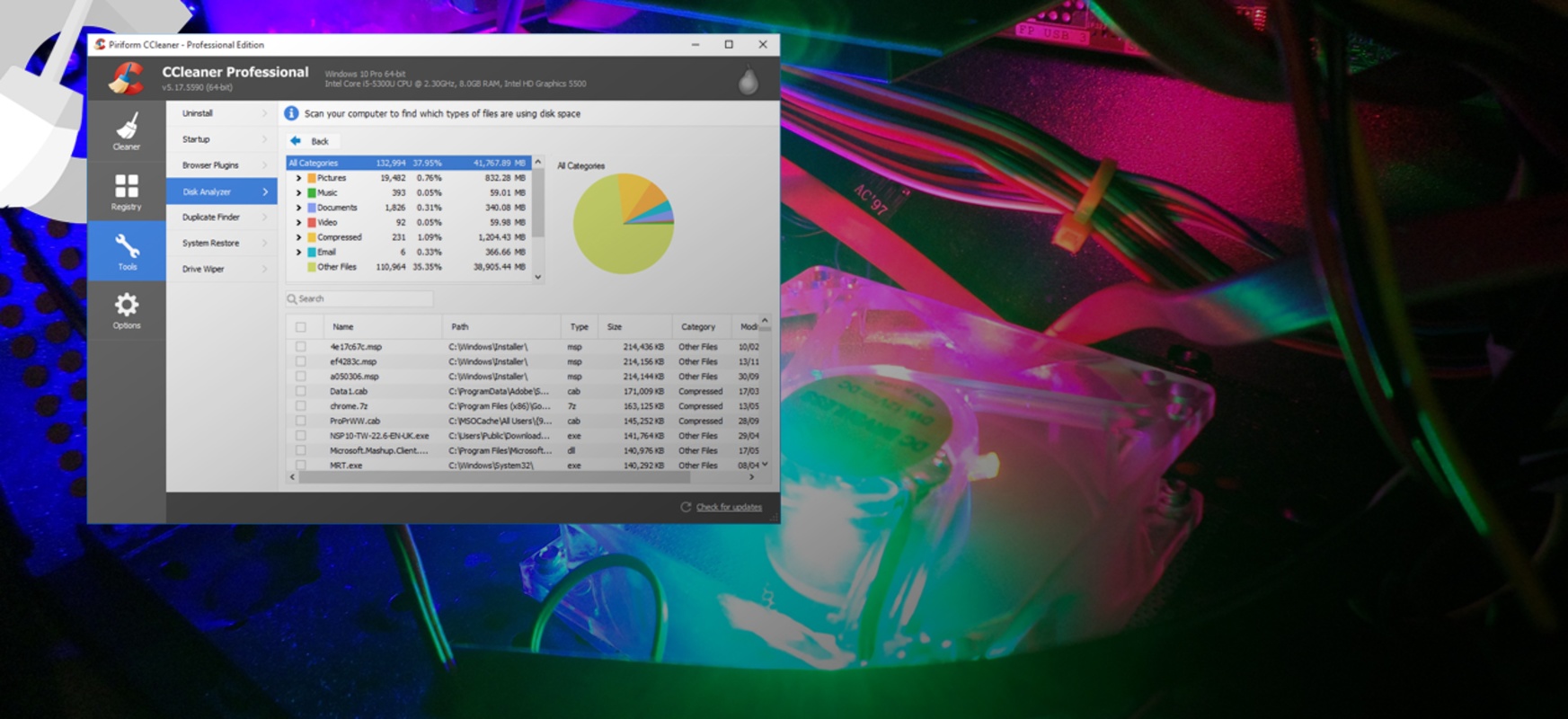This screenshot has width=1568, height=719.
Task: Click the chevron next to Drive Wiper
Action: click(265, 269)
